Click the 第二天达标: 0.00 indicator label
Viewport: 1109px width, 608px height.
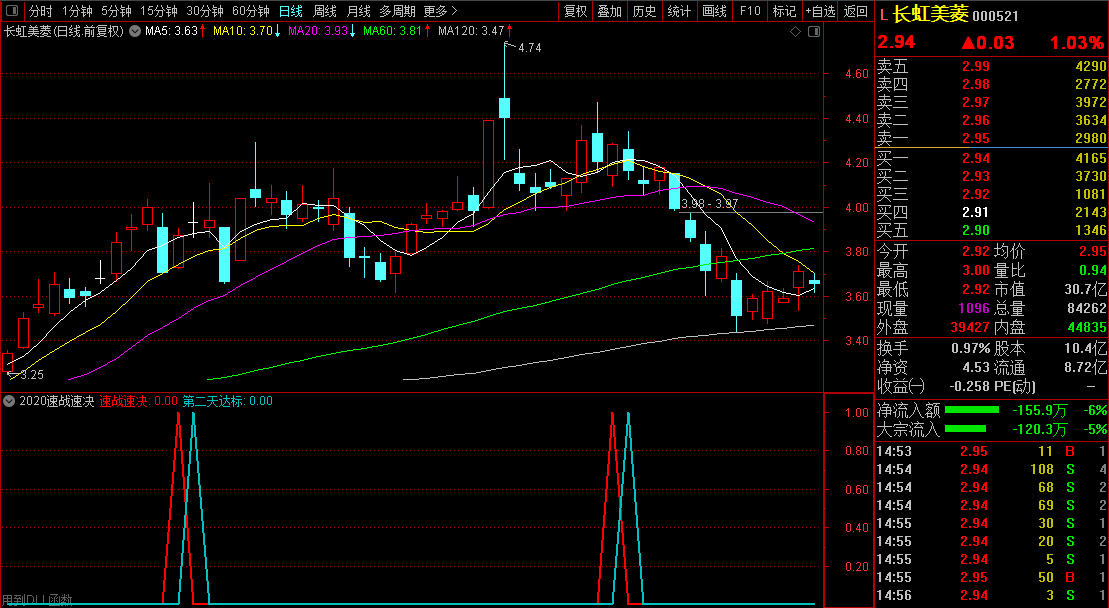[228, 401]
